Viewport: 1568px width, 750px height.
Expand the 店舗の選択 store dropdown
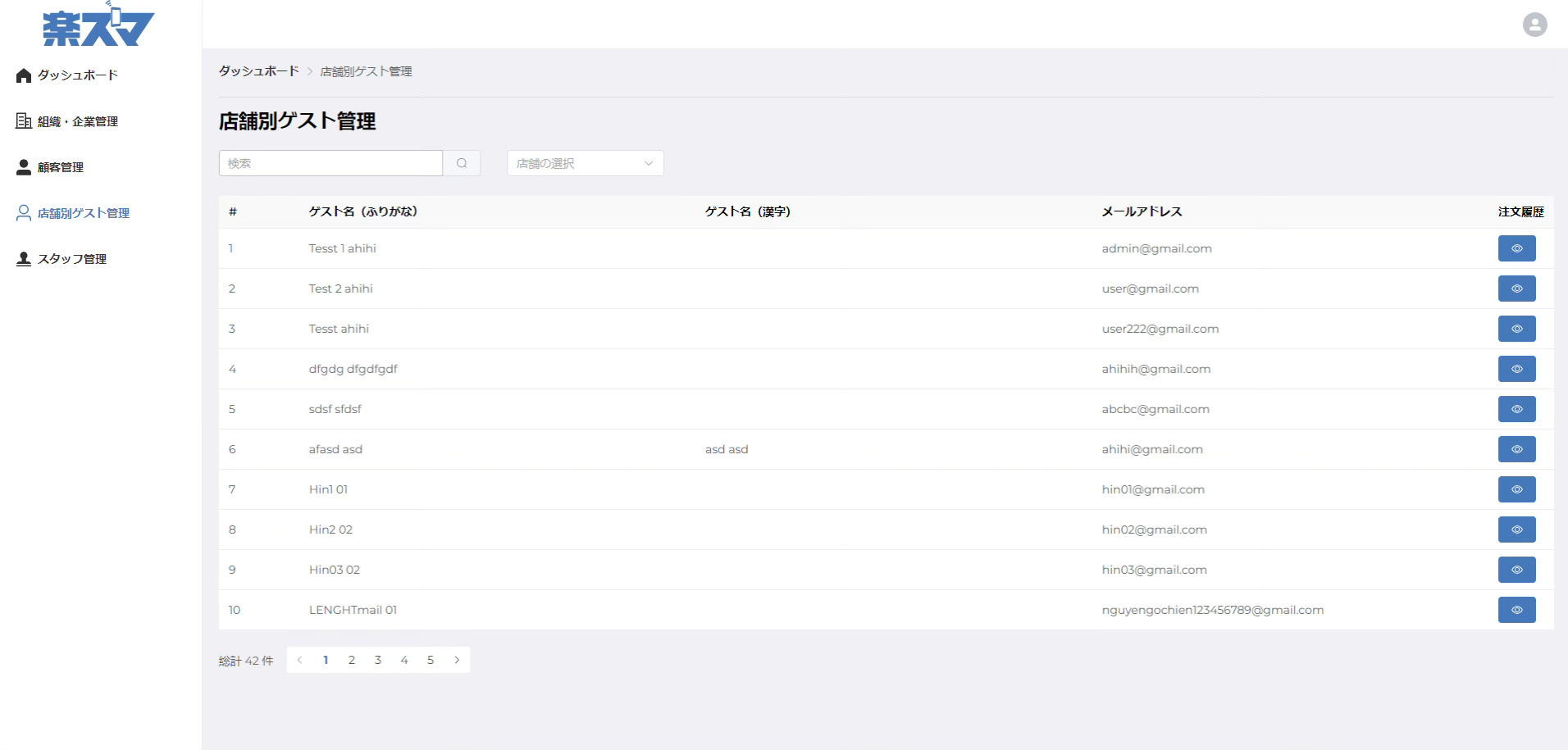pos(585,163)
